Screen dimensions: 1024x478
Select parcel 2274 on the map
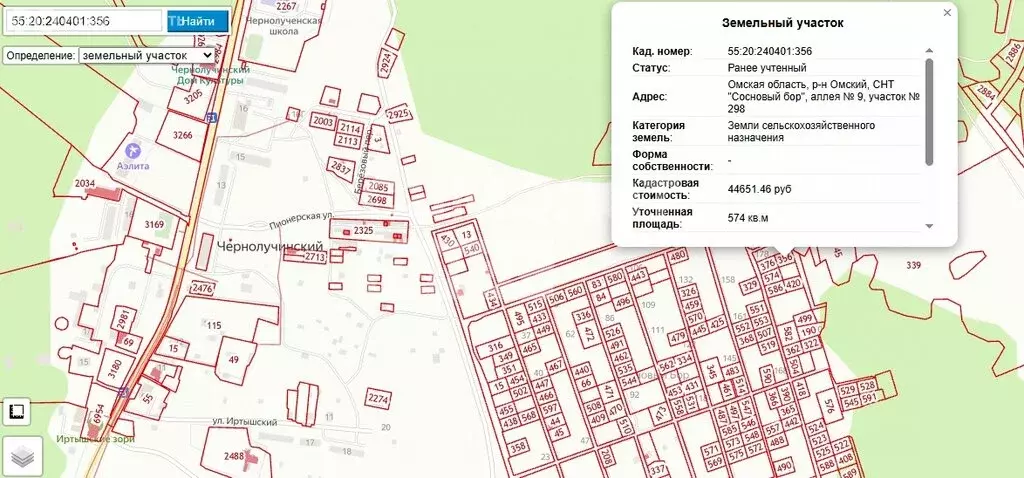click(x=378, y=399)
